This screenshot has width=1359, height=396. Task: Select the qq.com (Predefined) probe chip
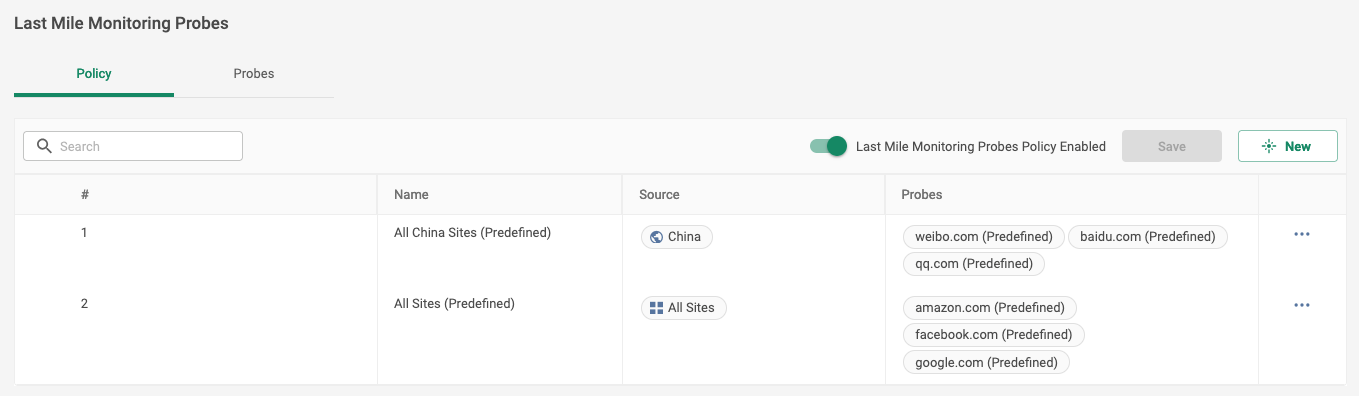tap(974, 264)
